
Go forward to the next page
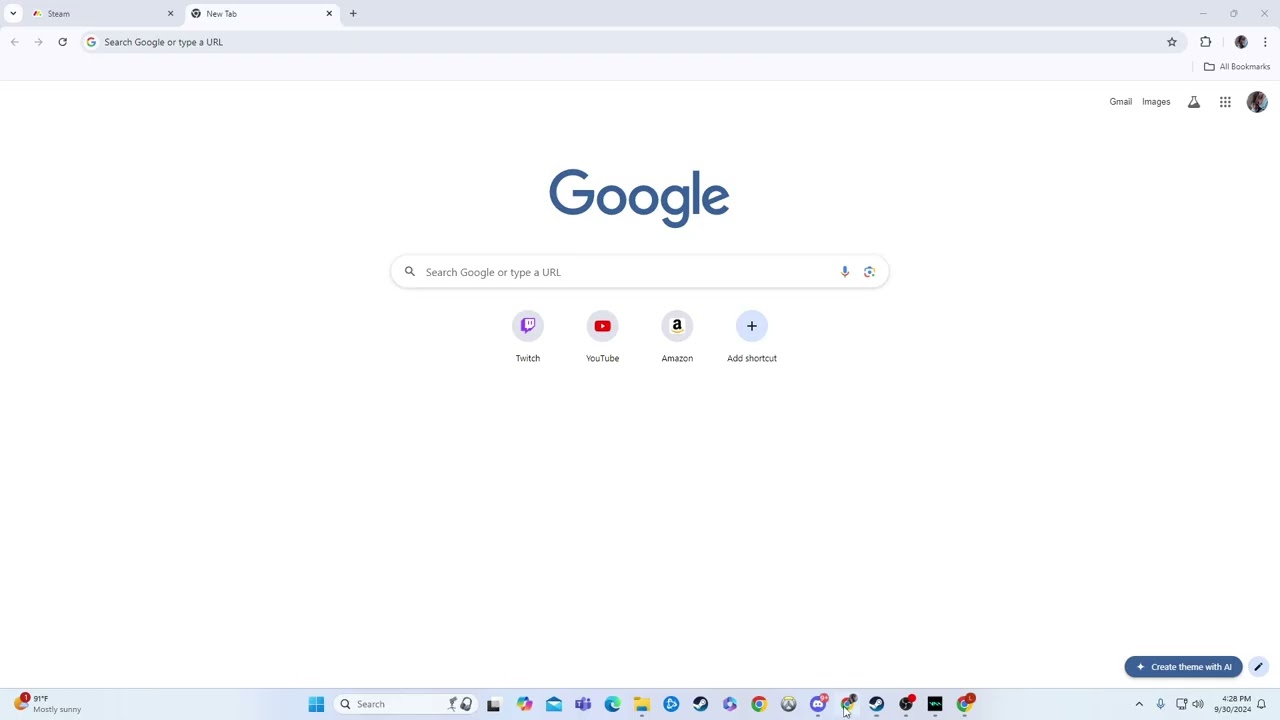point(38,42)
